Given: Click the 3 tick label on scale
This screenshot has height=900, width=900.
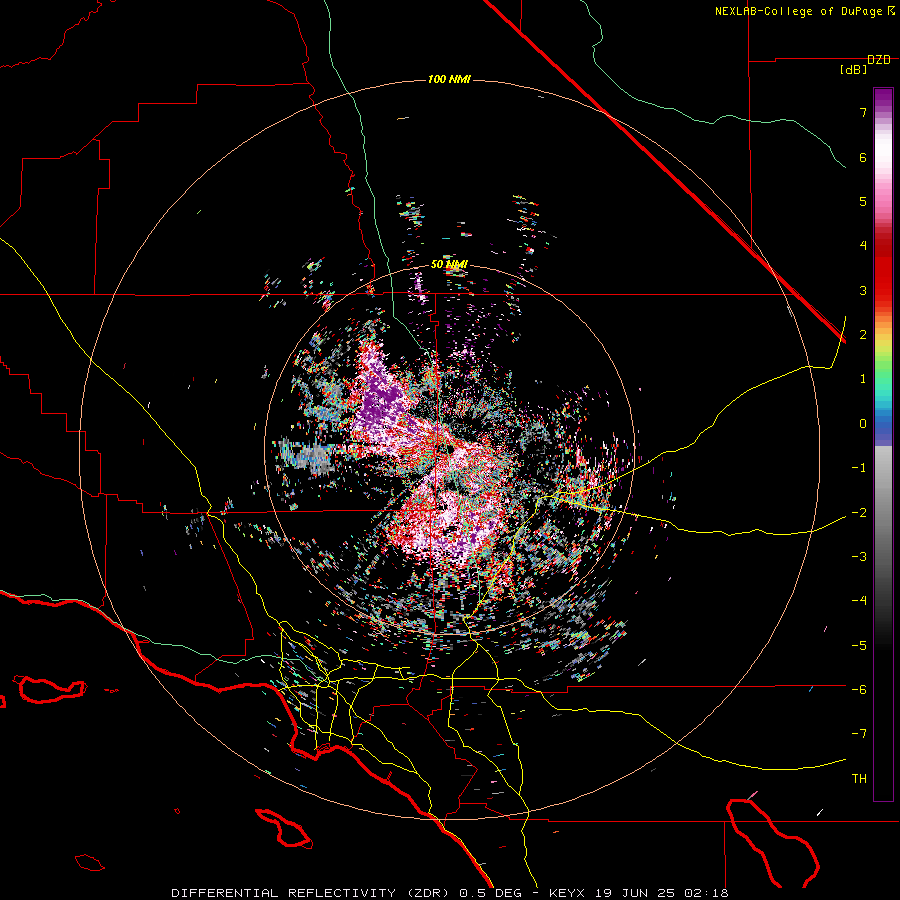Looking at the screenshot, I should click(863, 290).
